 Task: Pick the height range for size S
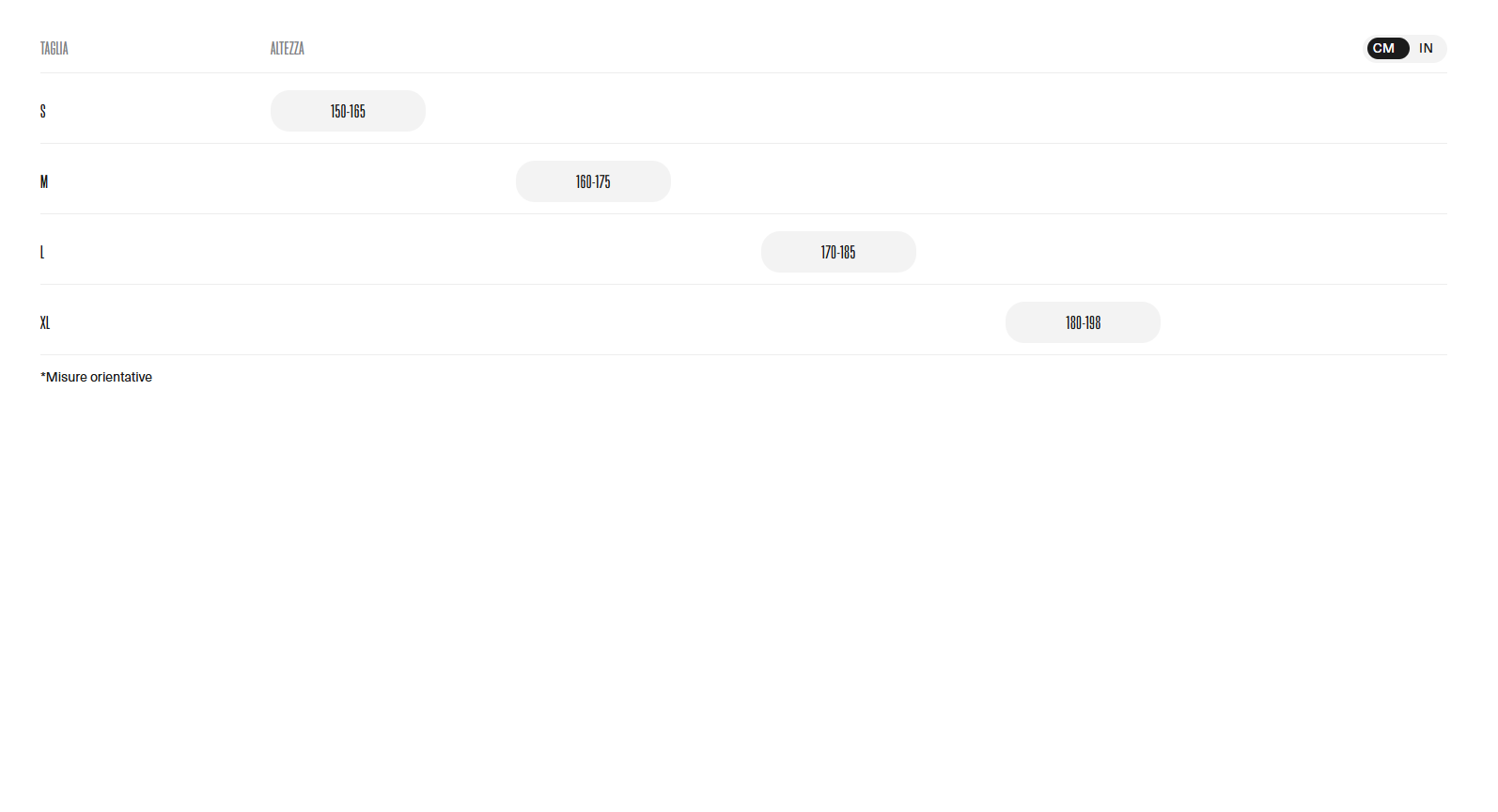tap(348, 112)
